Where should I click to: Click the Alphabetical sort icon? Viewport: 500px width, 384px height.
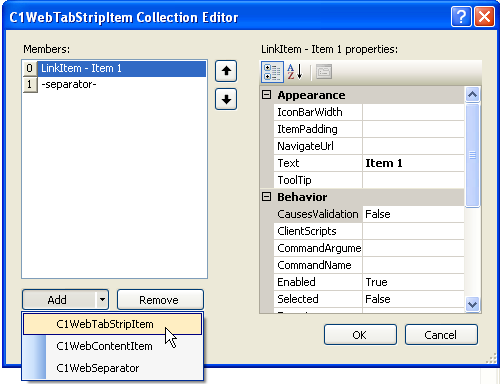click(x=295, y=72)
